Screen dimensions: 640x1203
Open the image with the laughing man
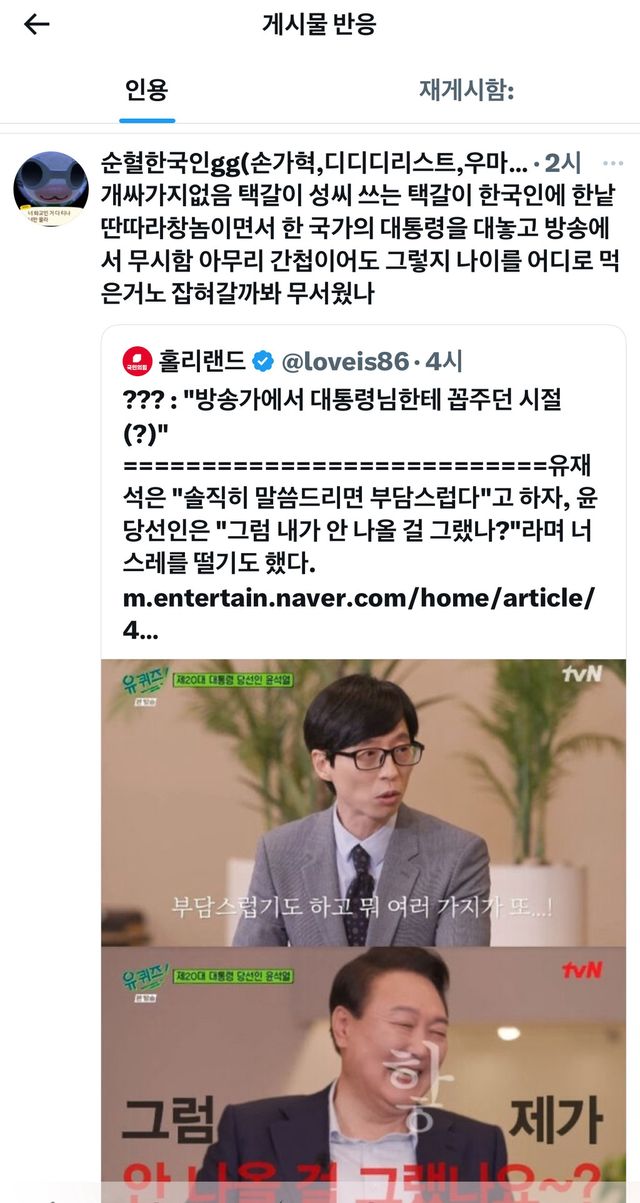coord(363,1074)
